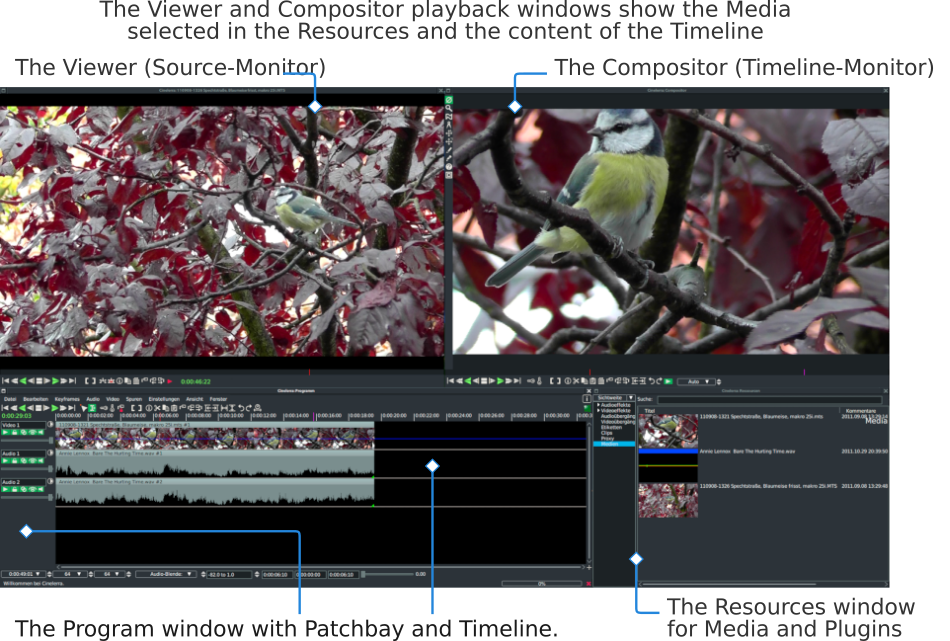Select the arrow editing mode tool
The image size is (950, 641).
click(x=84, y=408)
